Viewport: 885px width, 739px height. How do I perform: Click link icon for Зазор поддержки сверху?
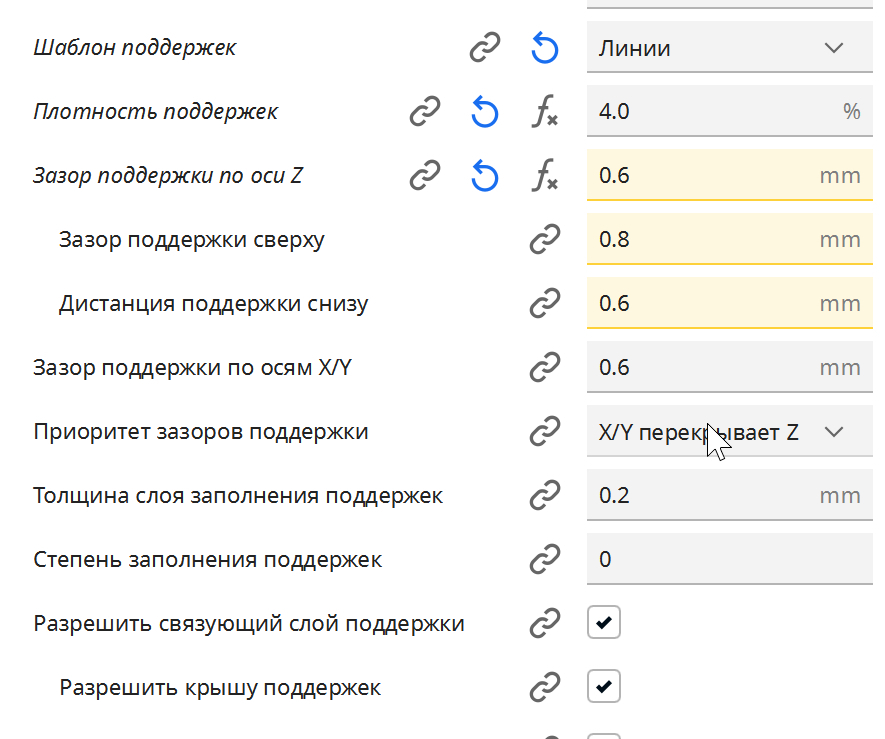(544, 240)
